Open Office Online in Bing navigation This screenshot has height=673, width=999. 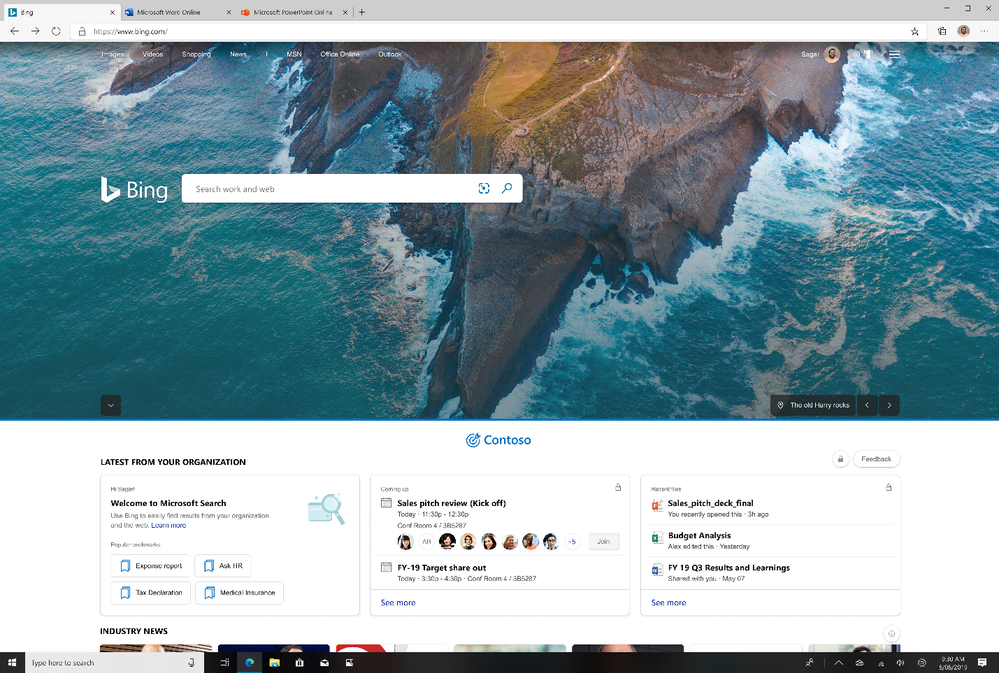340,54
